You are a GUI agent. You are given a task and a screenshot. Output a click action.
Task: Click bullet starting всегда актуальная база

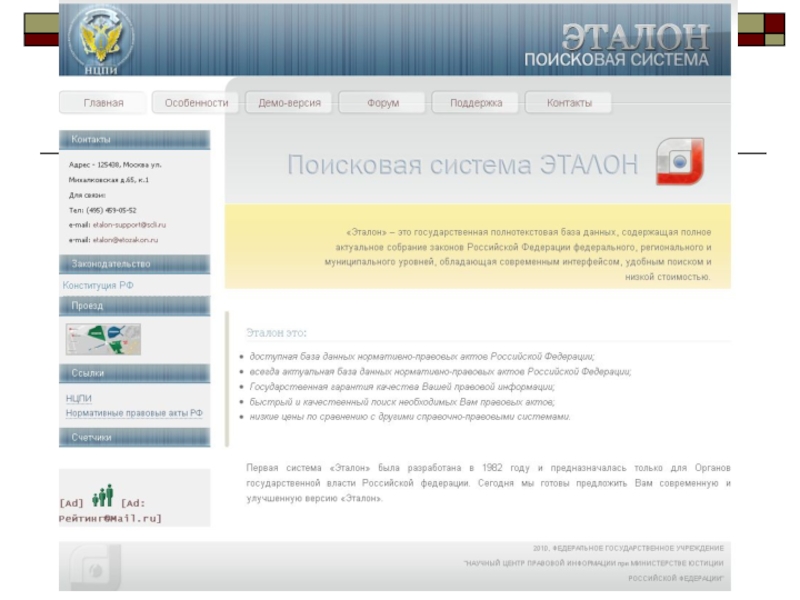coord(440,372)
